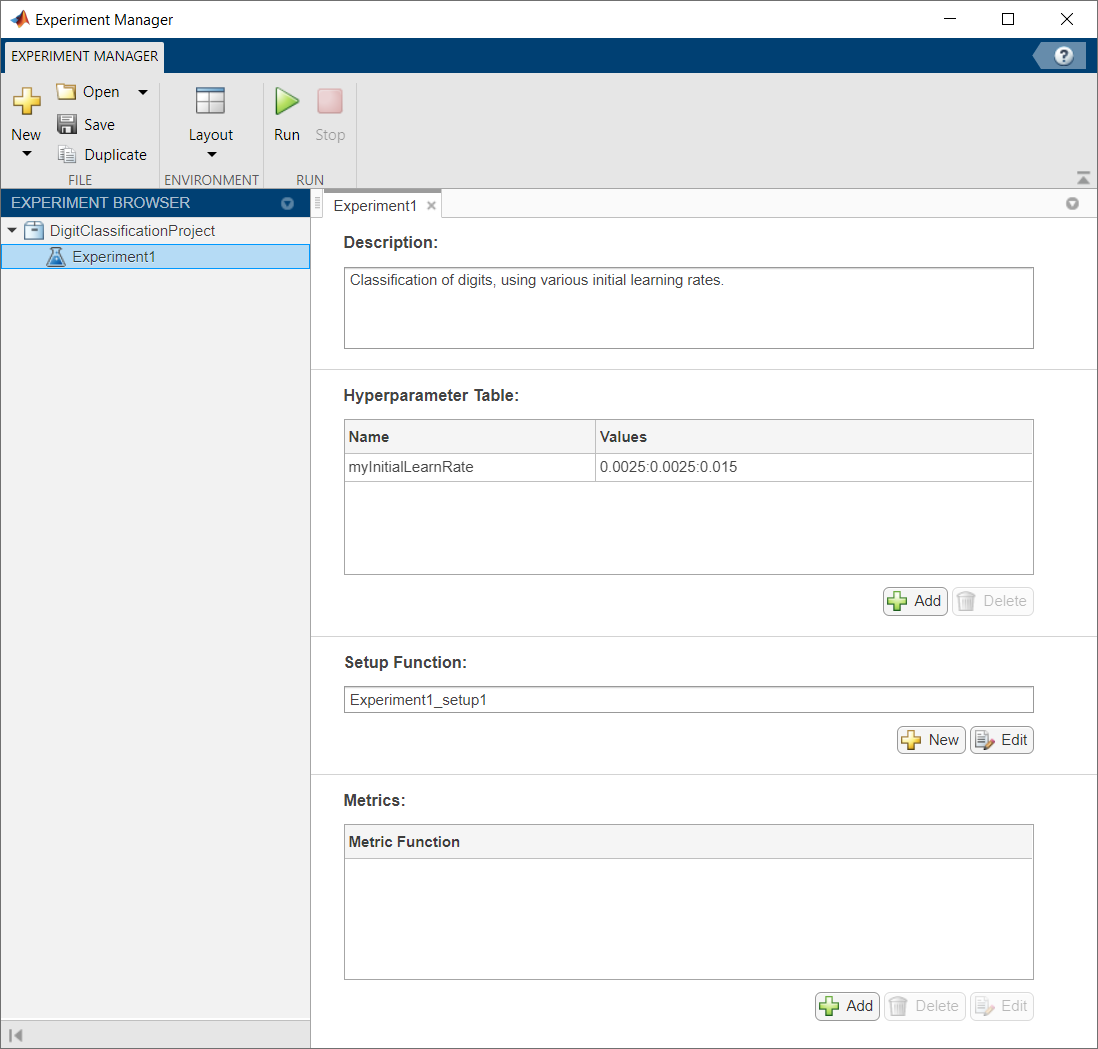
Task: Open Help via the question mark icon
Action: (x=1063, y=55)
